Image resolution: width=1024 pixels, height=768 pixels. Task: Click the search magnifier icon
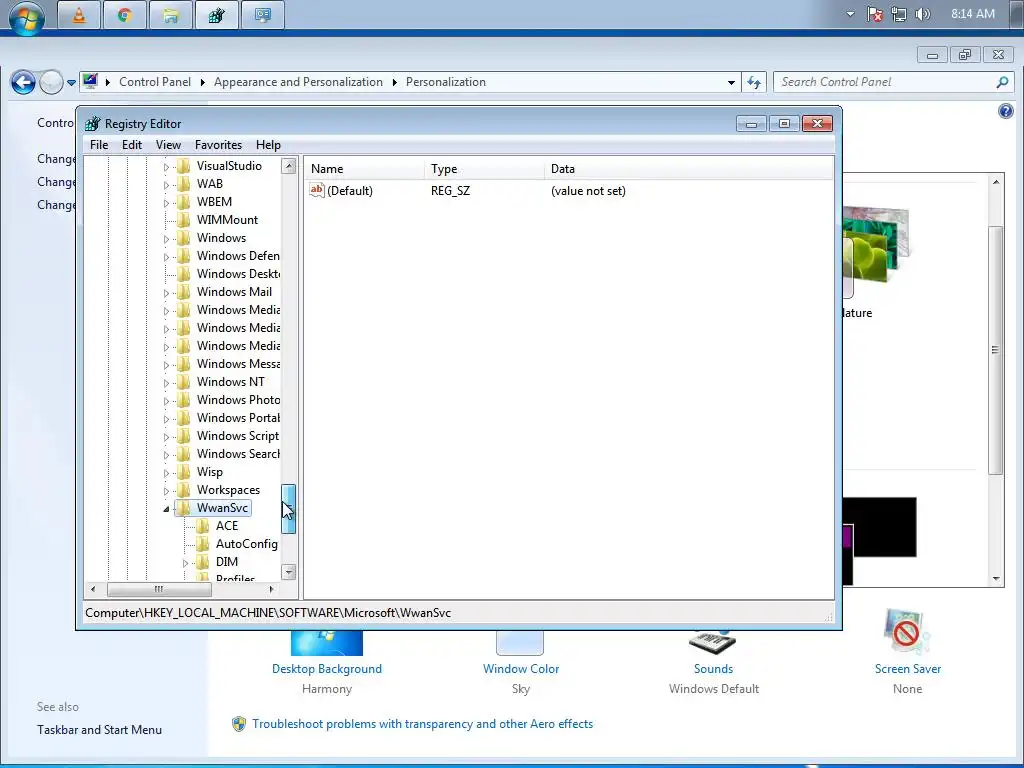[1002, 82]
